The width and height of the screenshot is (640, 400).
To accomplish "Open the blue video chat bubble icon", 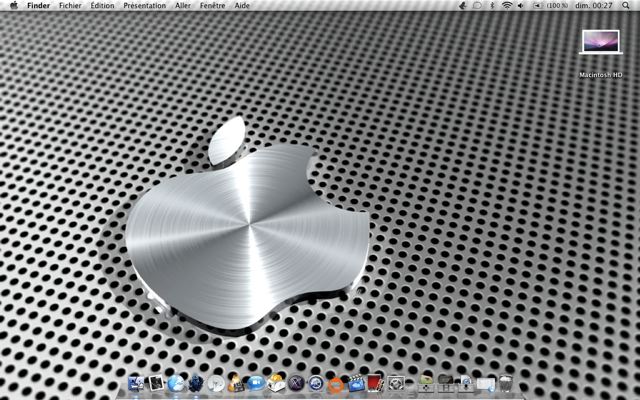I will (x=256, y=384).
